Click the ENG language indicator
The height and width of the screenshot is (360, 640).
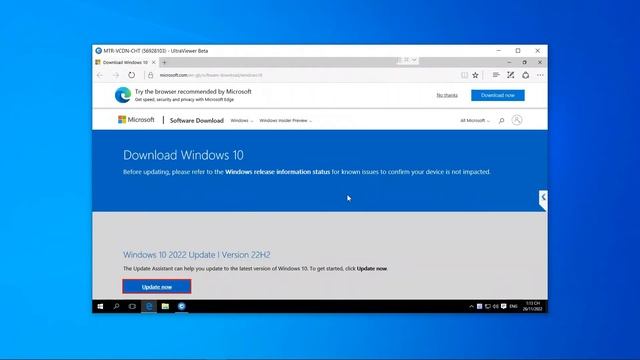pos(513,306)
